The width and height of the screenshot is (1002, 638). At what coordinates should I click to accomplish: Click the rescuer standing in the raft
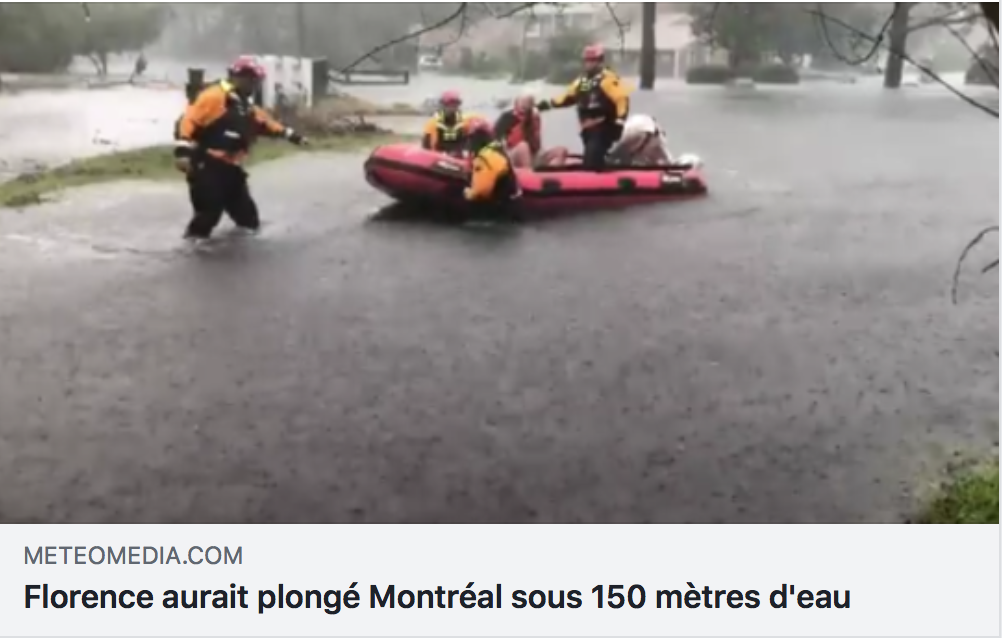tap(592, 105)
